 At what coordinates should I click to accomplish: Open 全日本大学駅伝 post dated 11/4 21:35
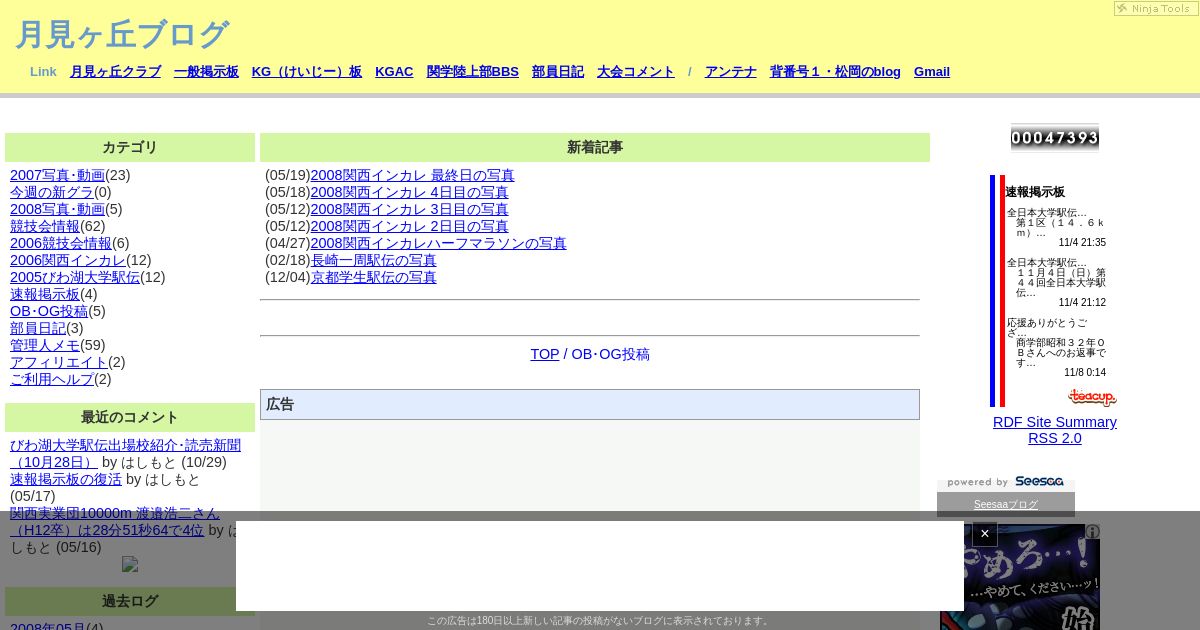pos(1056,227)
